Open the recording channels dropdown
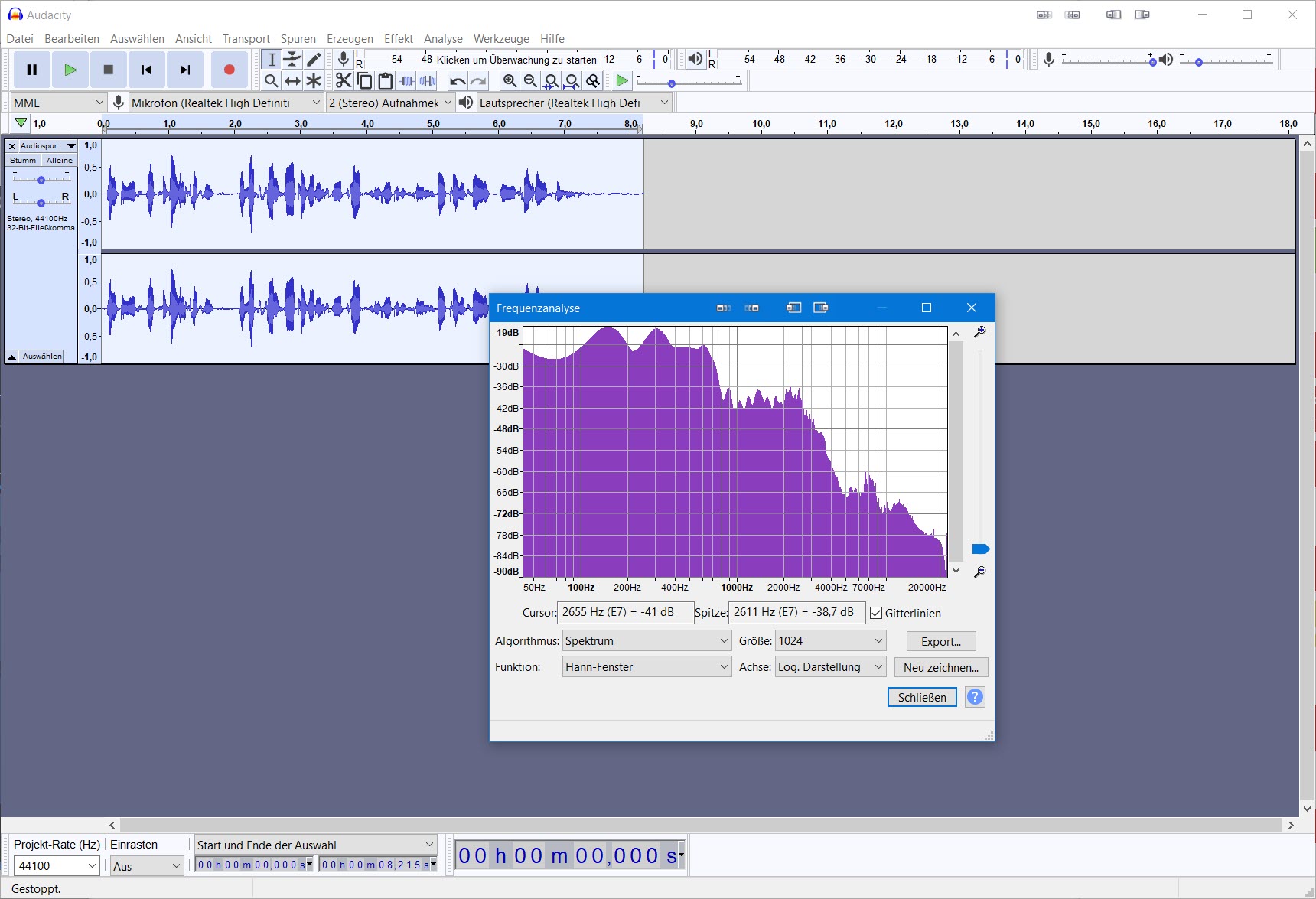1316x899 pixels. click(390, 103)
